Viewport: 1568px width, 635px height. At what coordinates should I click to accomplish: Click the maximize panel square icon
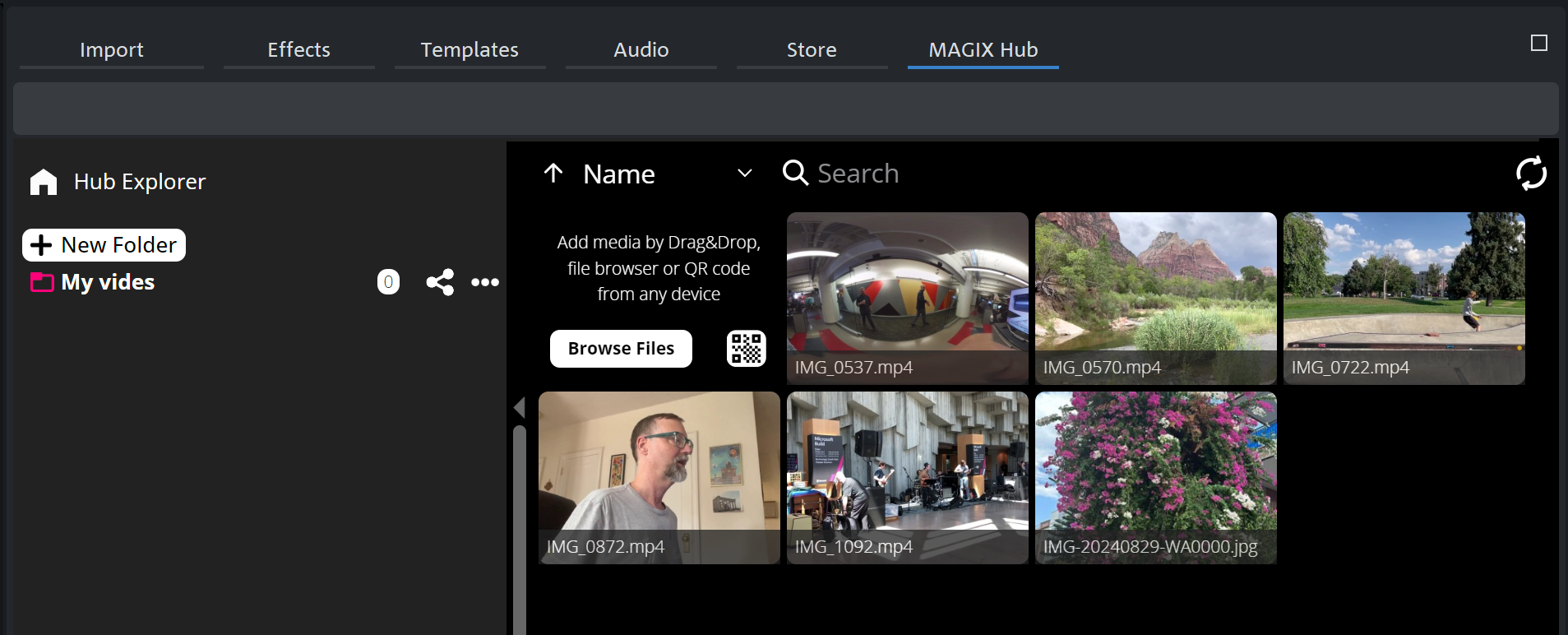tap(1539, 43)
